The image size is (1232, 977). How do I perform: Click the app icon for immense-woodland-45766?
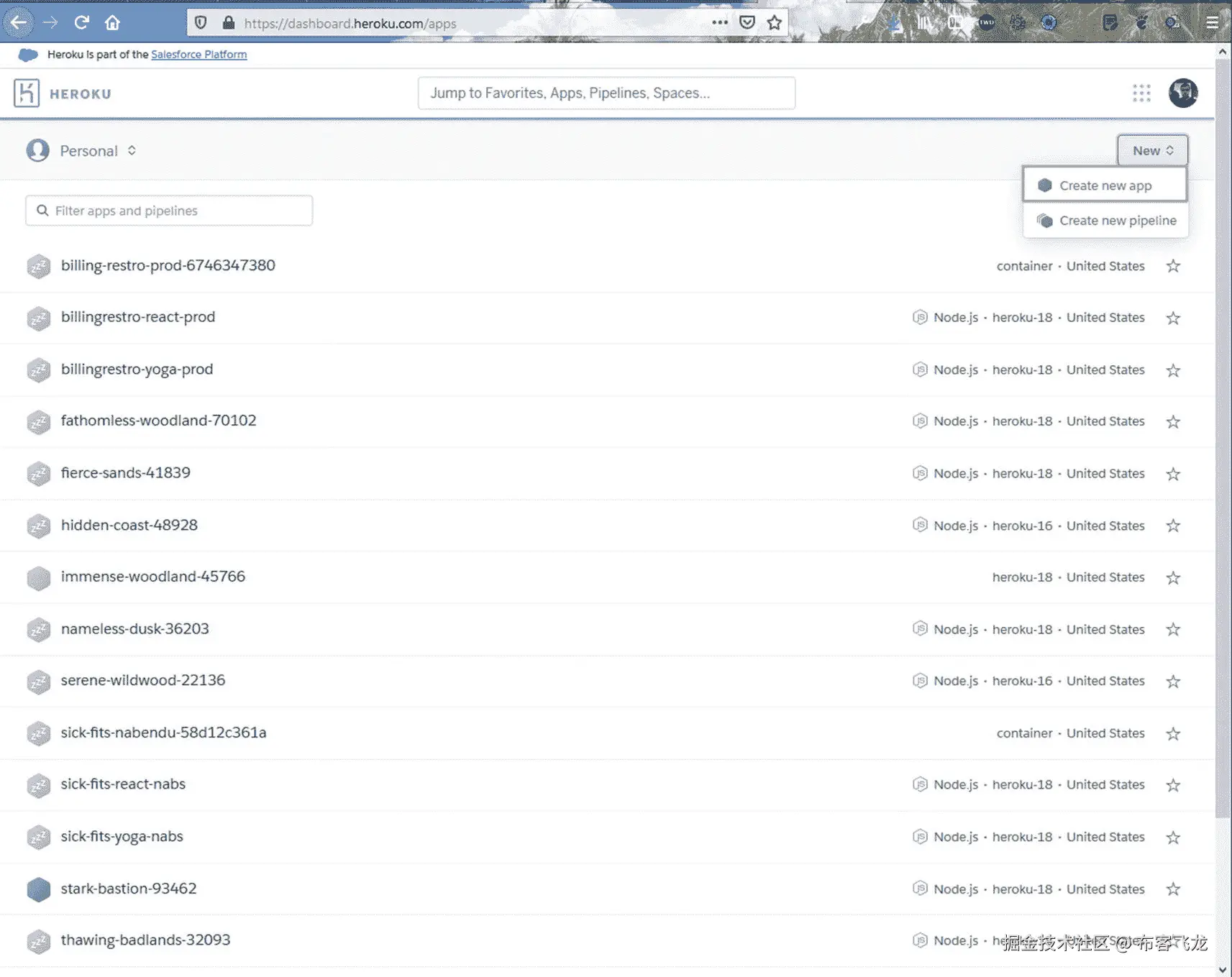click(x=39, y=578)
